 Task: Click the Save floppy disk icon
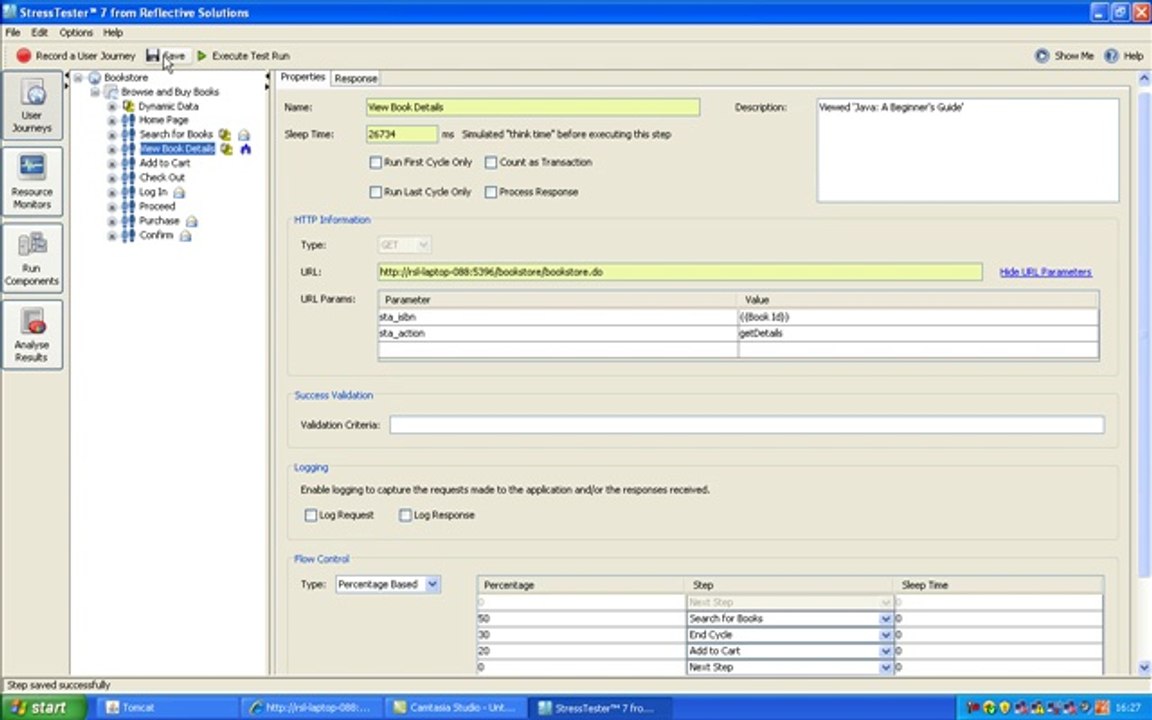(153, 55)
